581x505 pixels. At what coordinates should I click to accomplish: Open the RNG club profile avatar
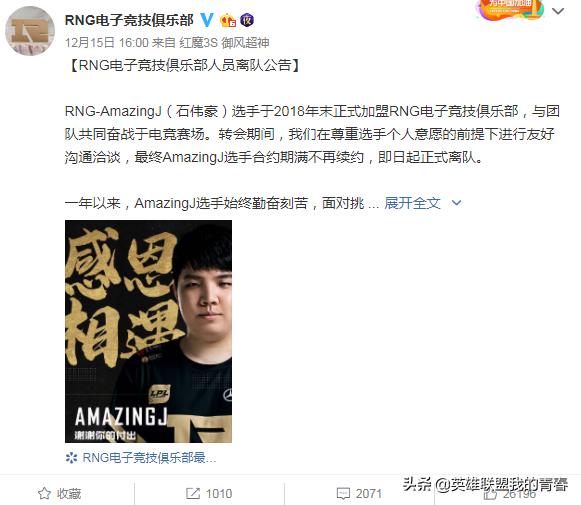[x=30, y=31]
